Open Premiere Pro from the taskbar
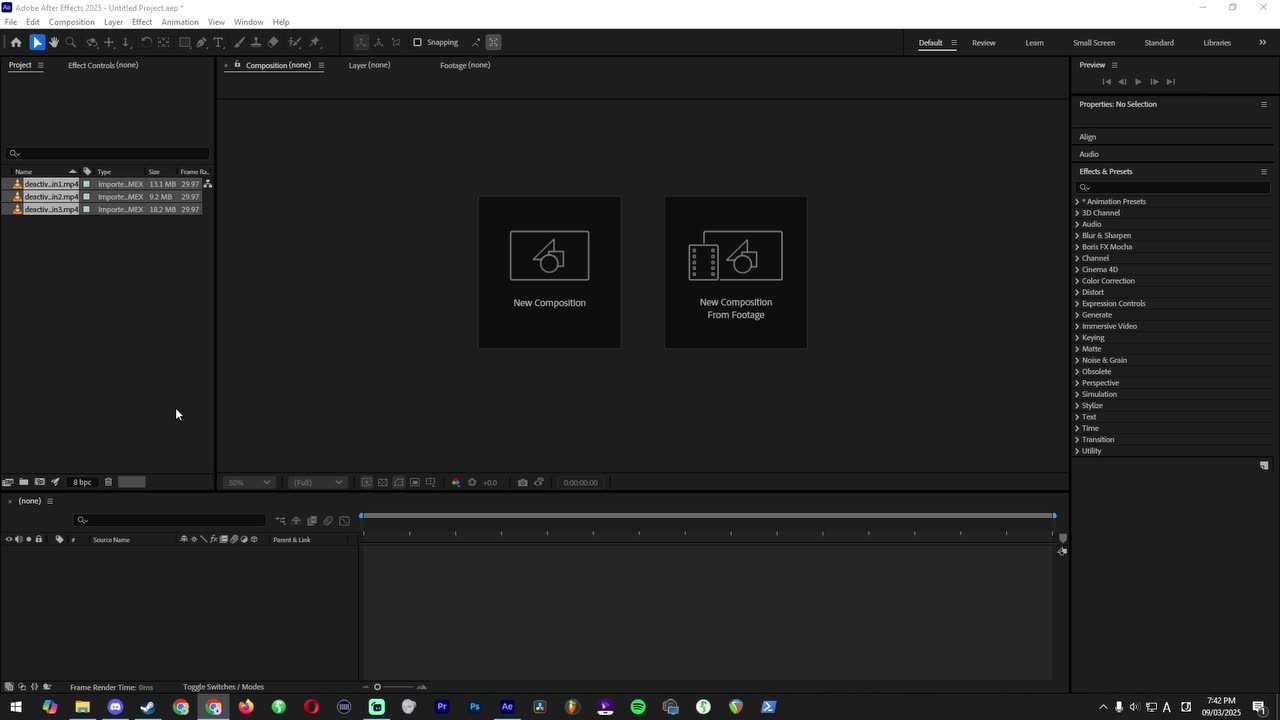 tap(442, 707)
